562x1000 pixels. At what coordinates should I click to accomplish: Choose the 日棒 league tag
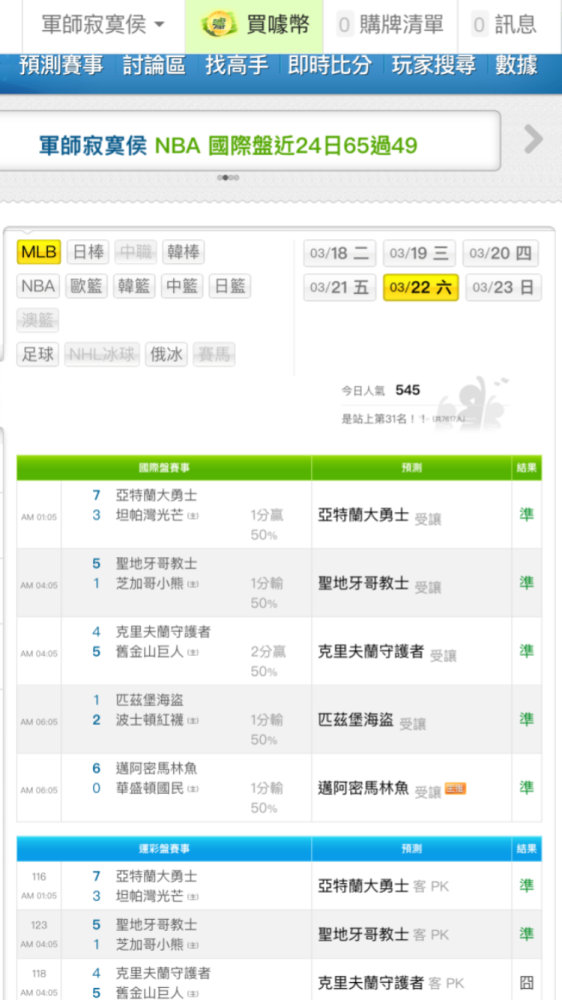(x=88, y=252)
